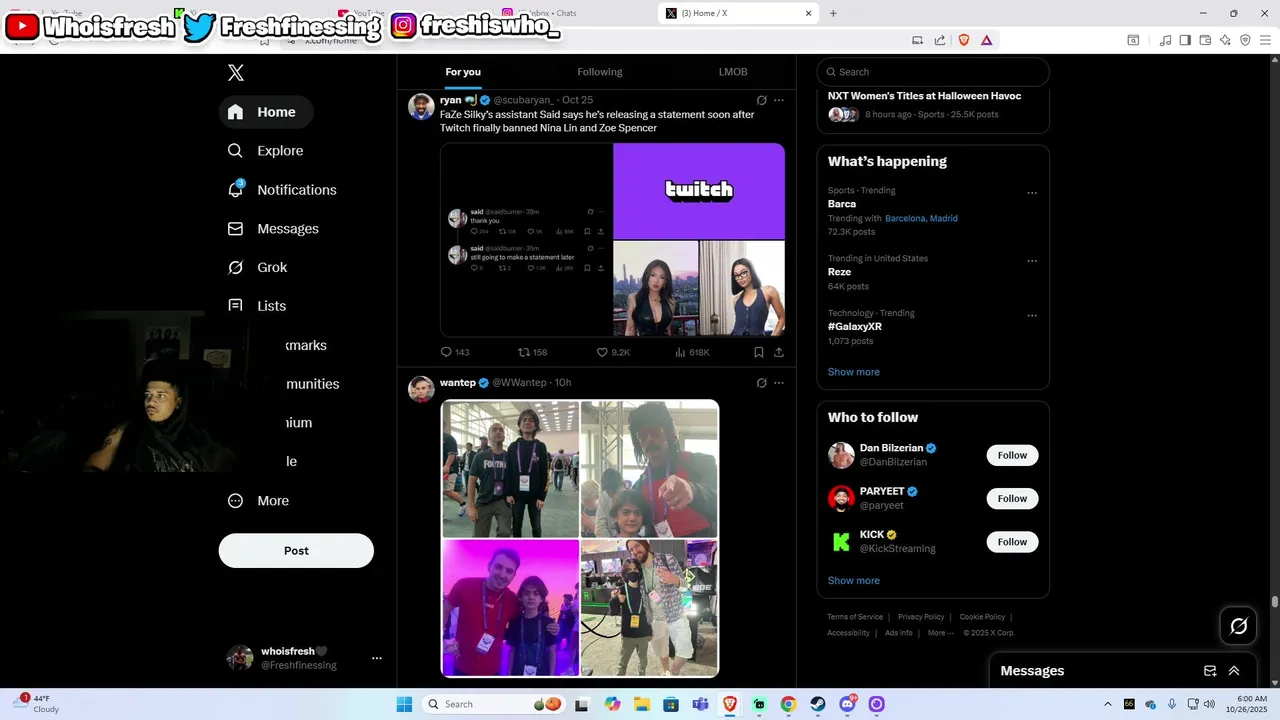The height and width of the screenshot is (720, 1280).
Task: Reply to ryan's post via comment icon
Action: (x=447, y=352)
